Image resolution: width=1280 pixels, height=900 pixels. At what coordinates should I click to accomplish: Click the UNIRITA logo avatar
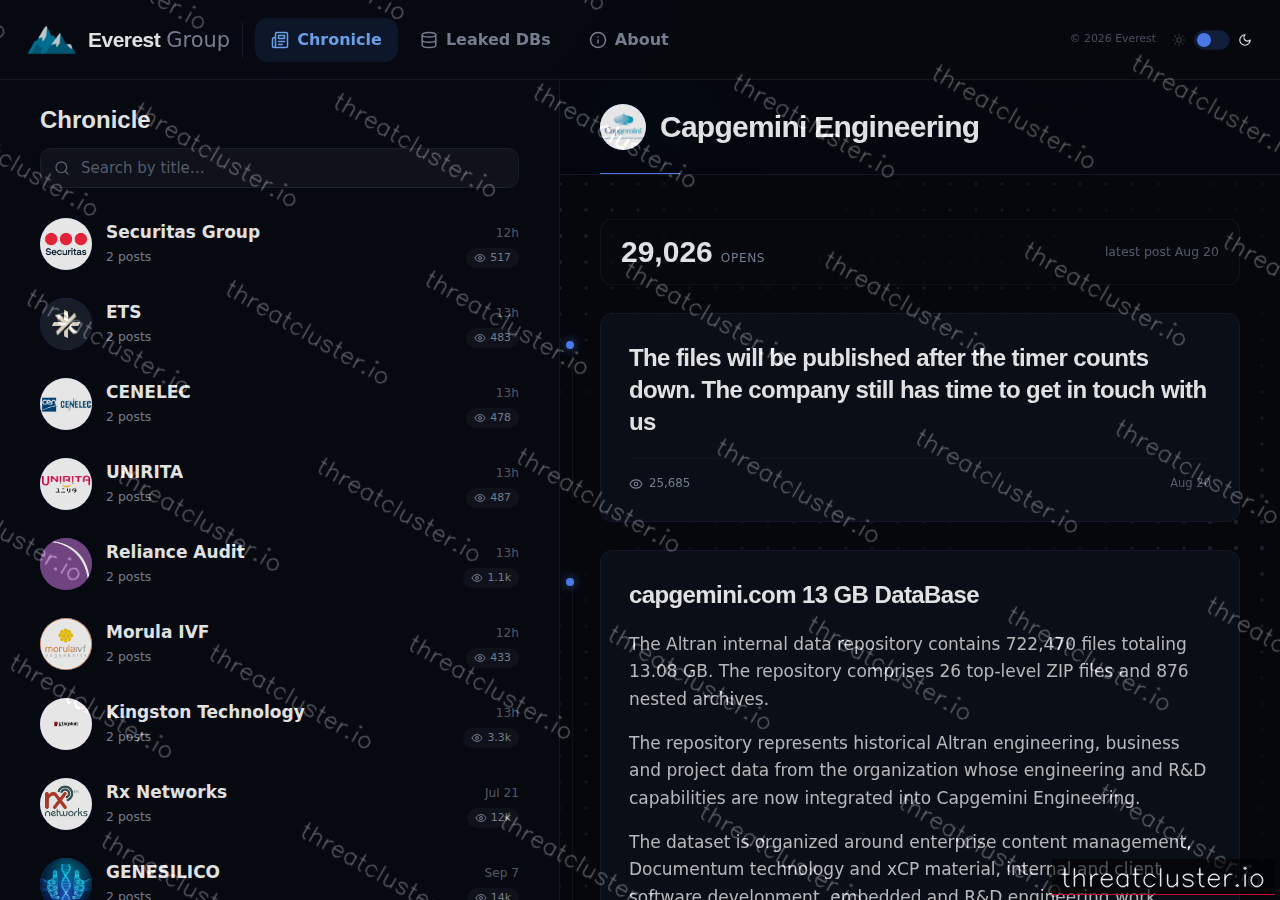click(66, 484)
